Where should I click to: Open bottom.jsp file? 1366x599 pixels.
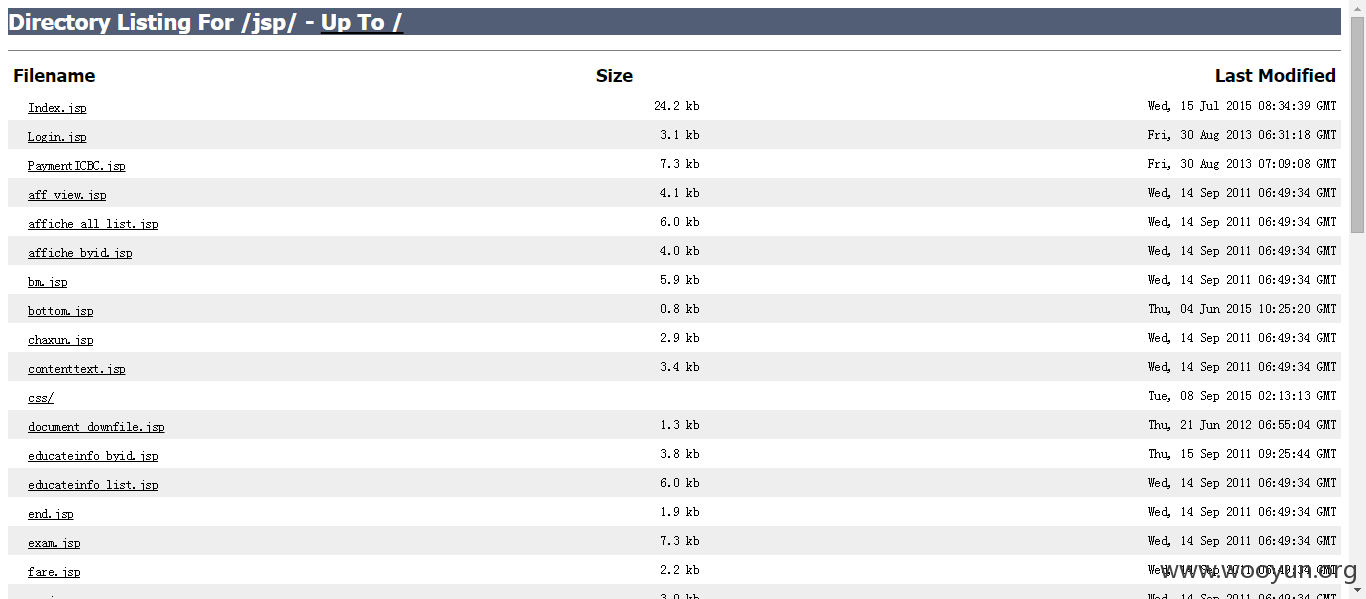click(61, 311)
